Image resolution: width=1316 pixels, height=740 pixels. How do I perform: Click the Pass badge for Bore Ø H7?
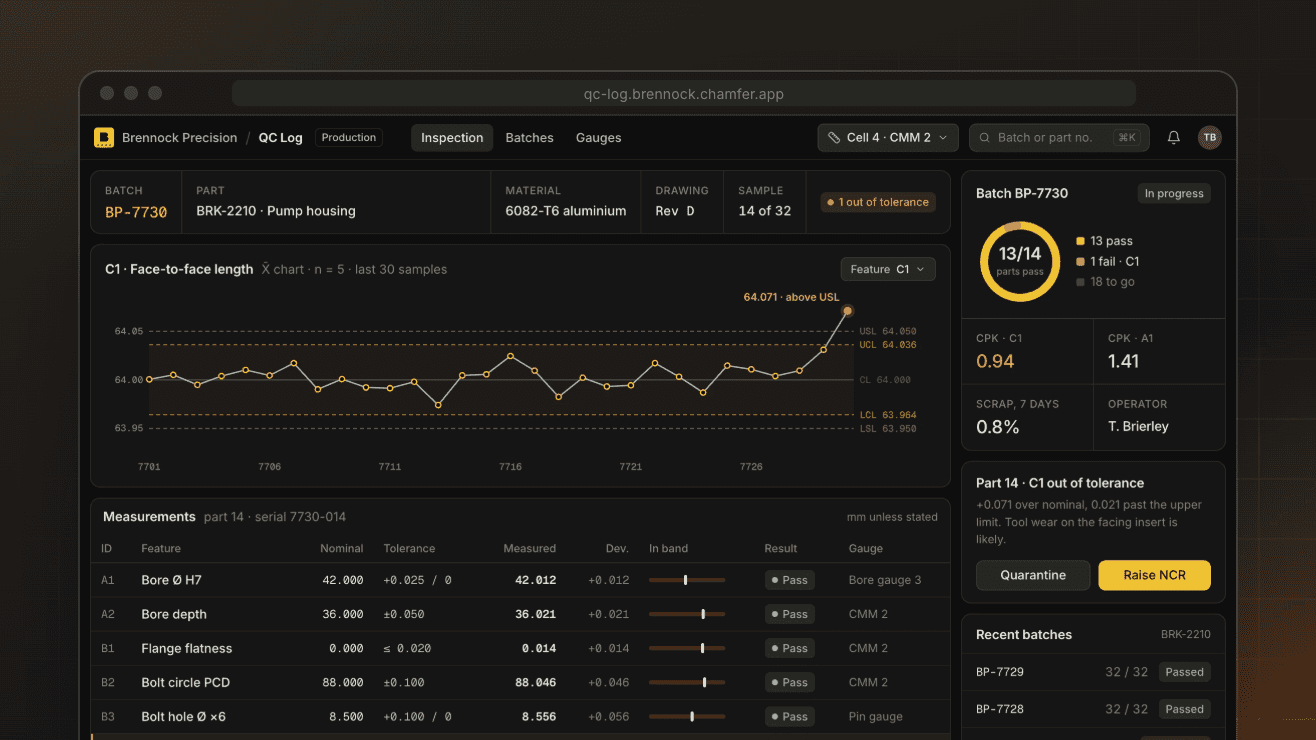(x=790, y=580)
